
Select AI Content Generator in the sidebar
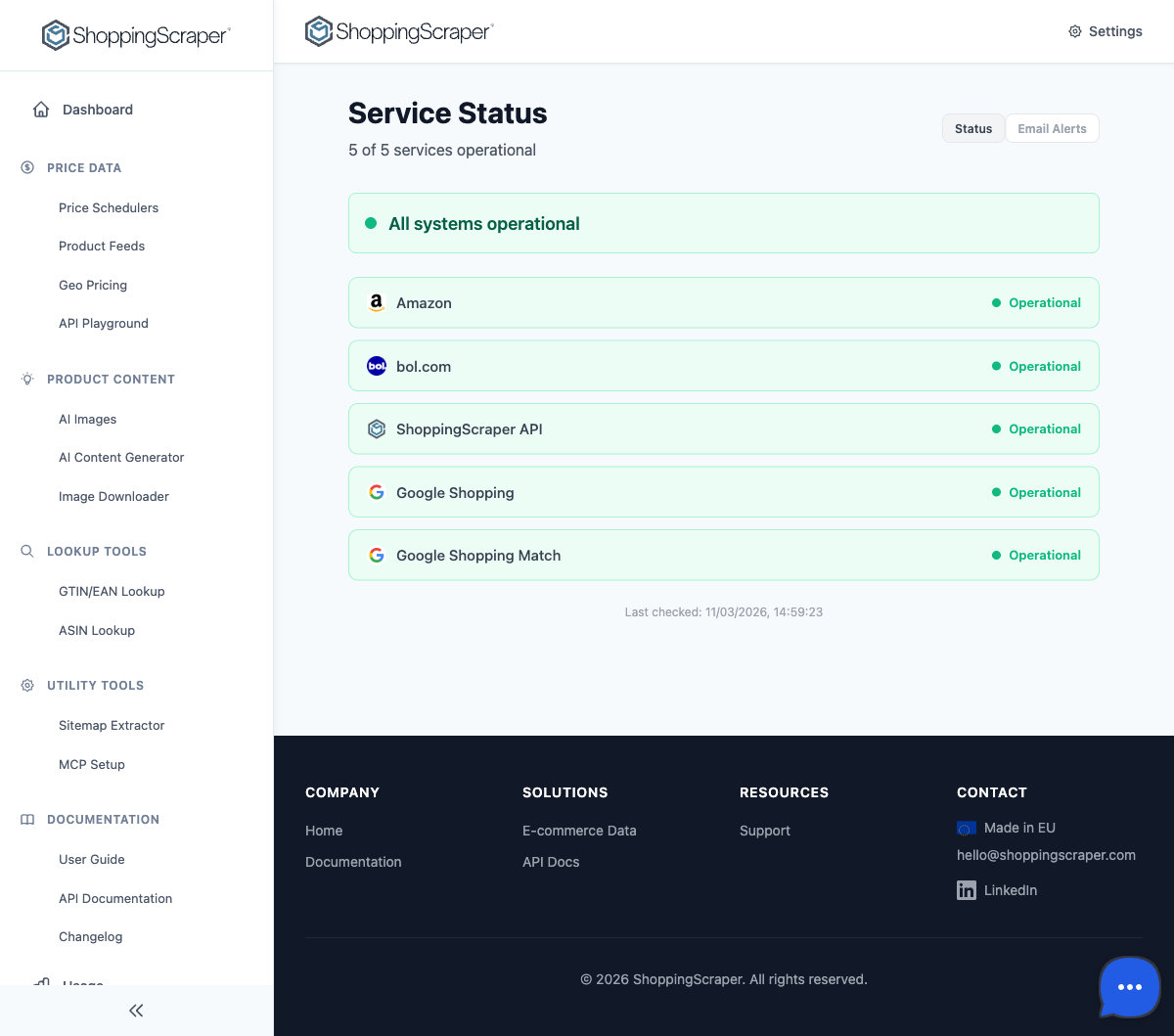(121, 457)
